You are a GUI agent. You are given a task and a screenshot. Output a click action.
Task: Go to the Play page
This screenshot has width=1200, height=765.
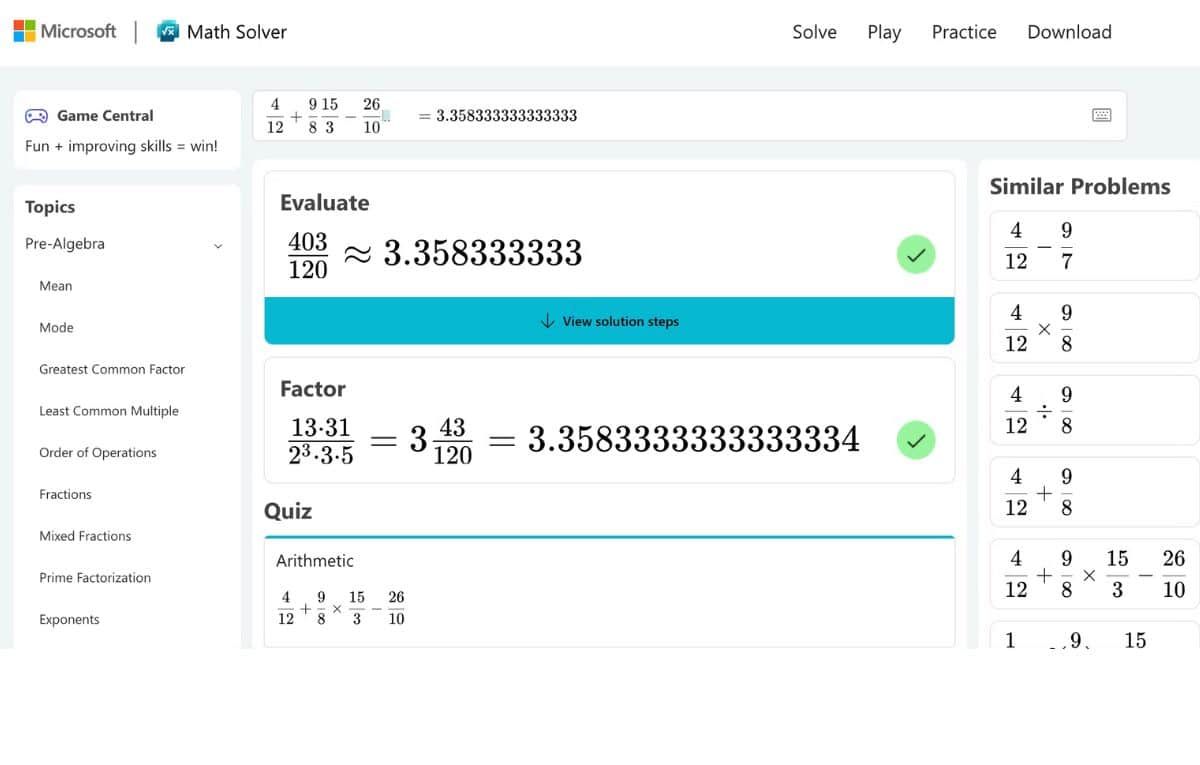[884, 32]
